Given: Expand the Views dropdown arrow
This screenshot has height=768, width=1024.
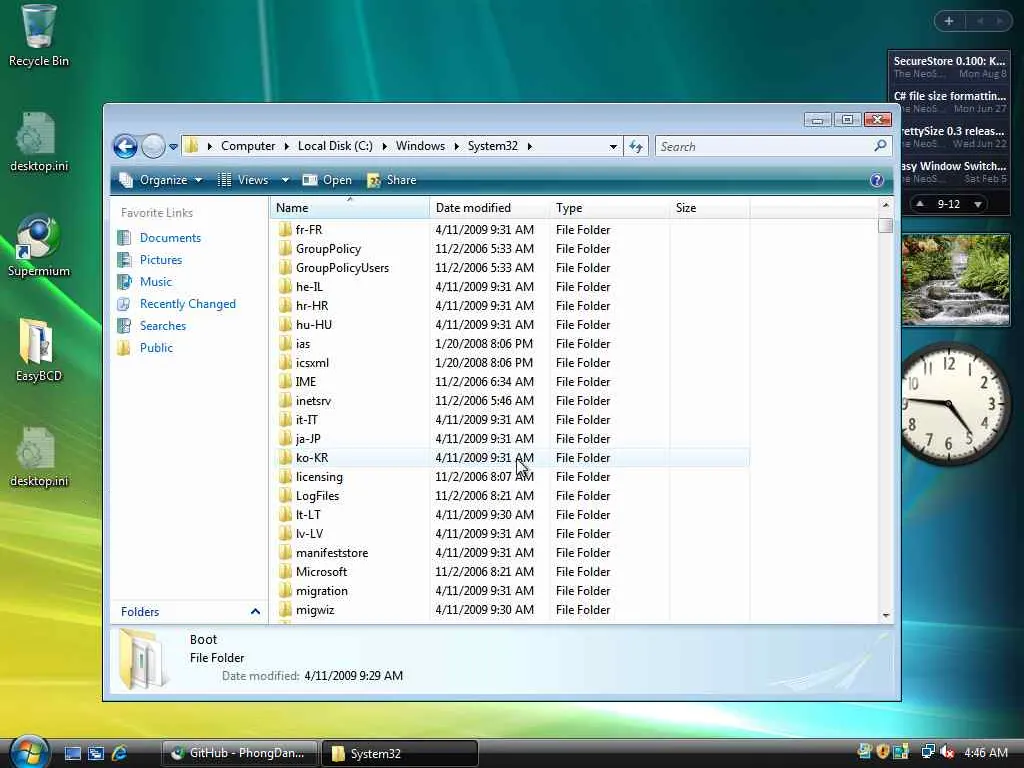Looking at the screenshot, I should tap(285, 180).
